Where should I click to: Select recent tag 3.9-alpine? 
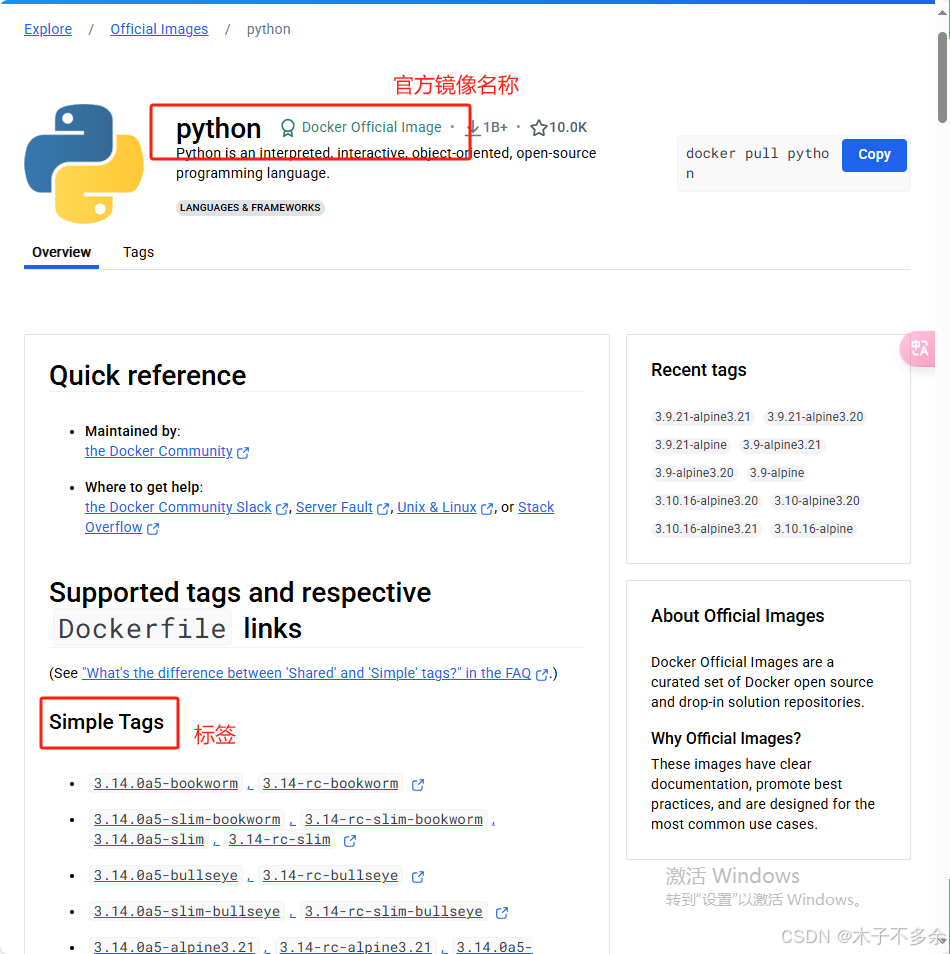pos(777,473)
